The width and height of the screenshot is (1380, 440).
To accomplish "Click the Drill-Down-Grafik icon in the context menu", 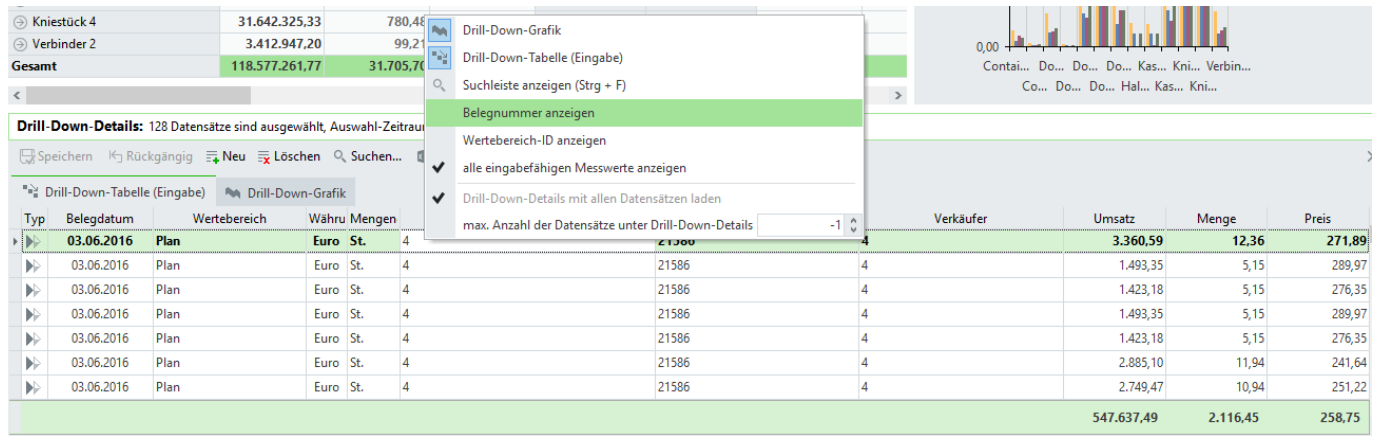I will click(x=439, y=31).
